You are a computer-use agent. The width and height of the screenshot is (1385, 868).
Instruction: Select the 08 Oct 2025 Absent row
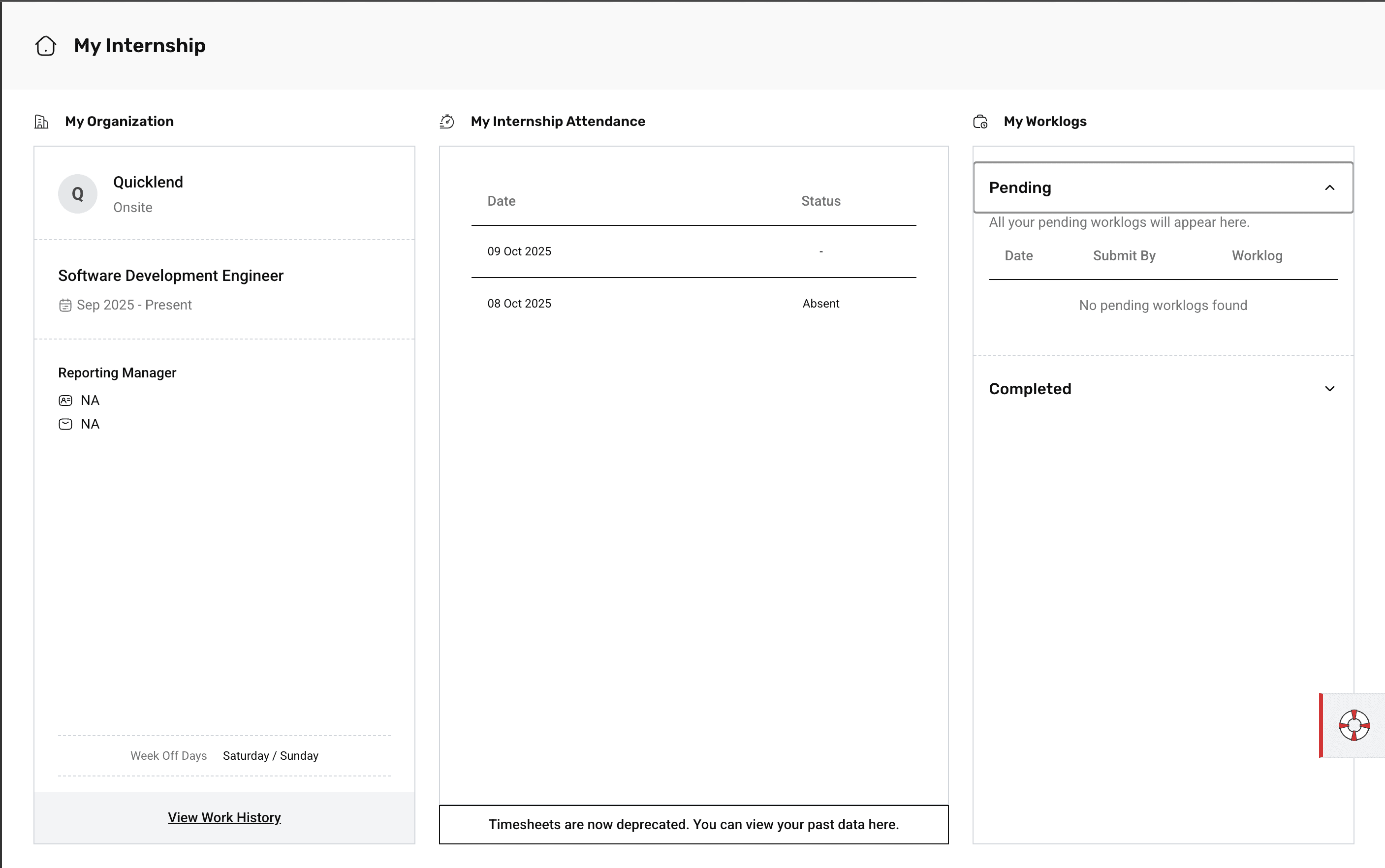[x=693, y=304]
